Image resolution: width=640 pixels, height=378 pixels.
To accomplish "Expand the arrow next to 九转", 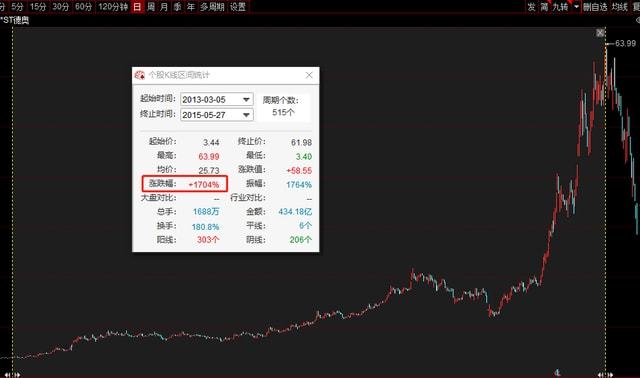I will [x=576, y=7].
